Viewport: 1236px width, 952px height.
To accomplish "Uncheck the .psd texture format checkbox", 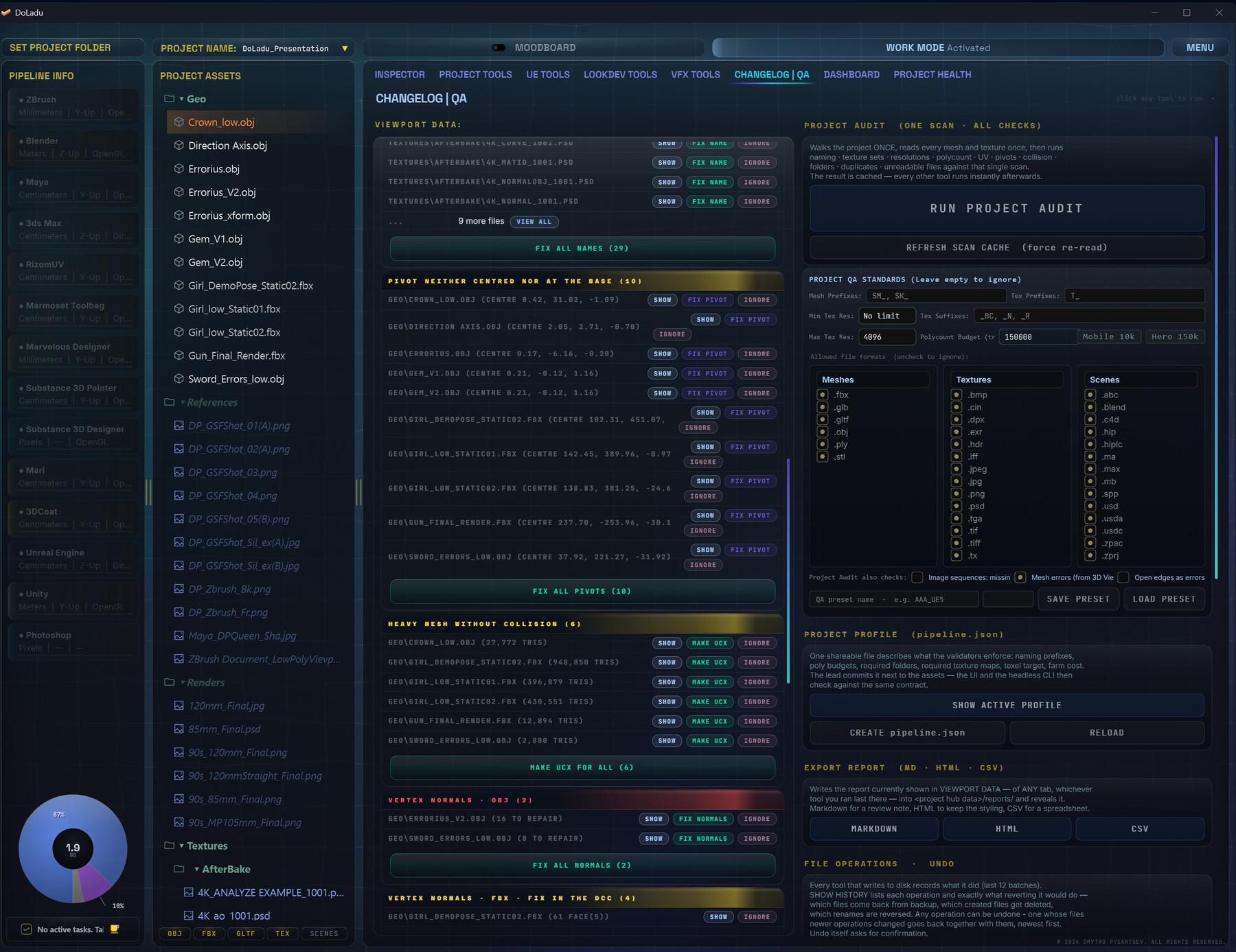I will pyautogui.click(x=956, y=506).
